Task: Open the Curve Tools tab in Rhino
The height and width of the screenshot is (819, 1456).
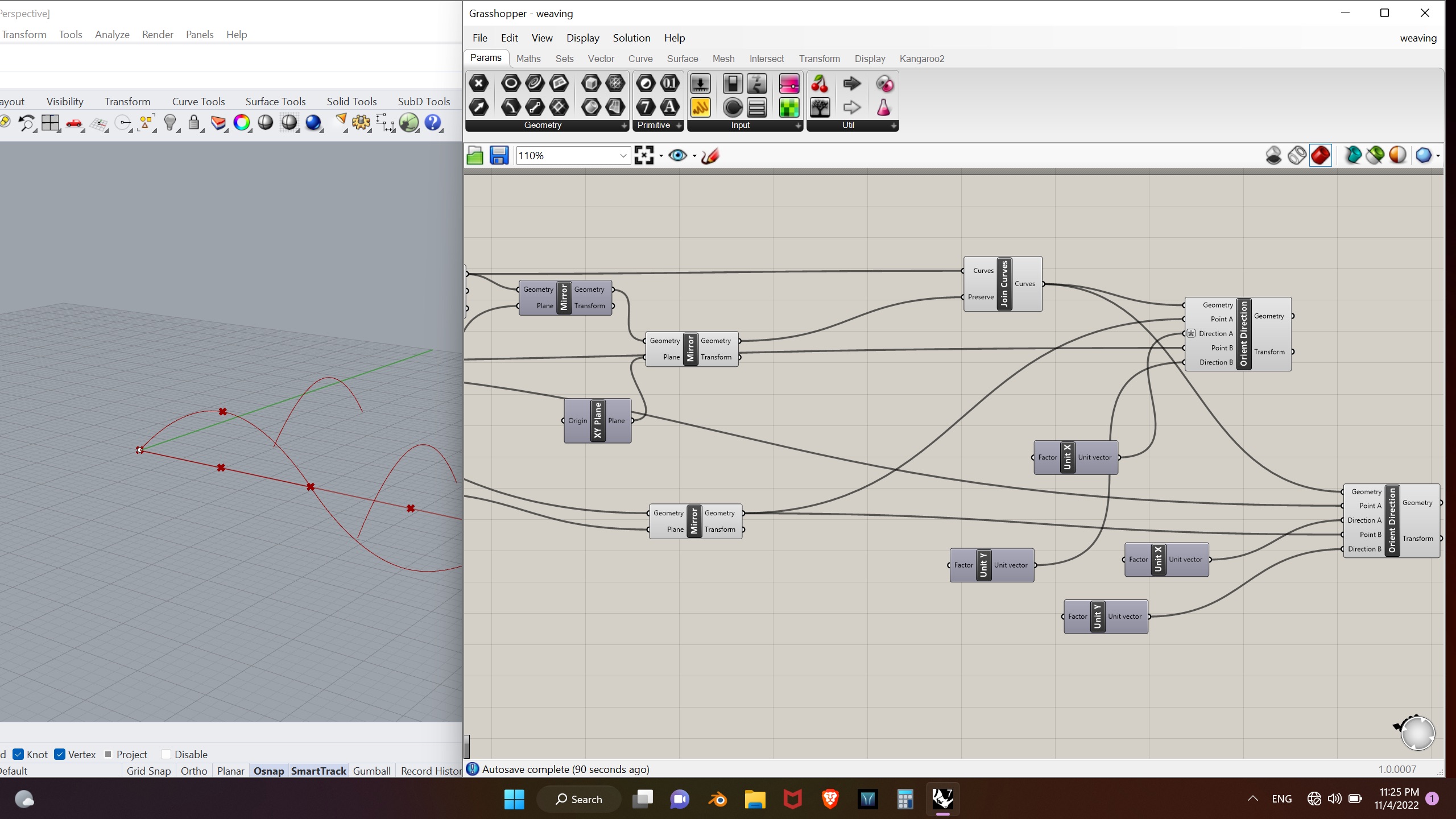Action: 198,101
